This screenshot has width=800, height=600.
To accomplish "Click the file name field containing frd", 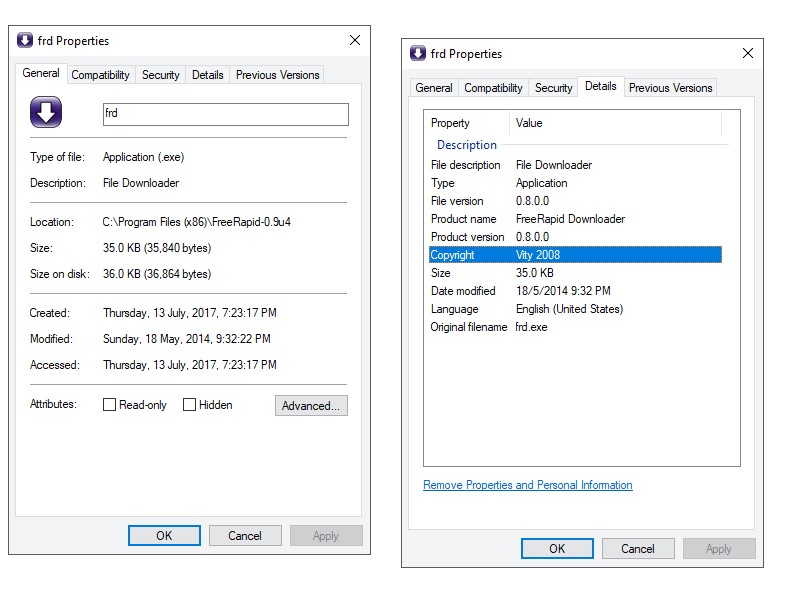I will (x=225, y=114).
